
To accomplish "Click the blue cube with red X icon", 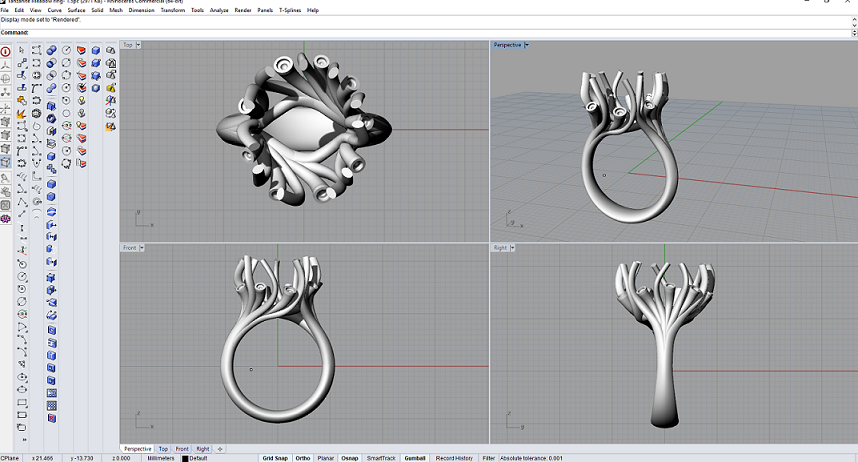I will pos(51,418).
